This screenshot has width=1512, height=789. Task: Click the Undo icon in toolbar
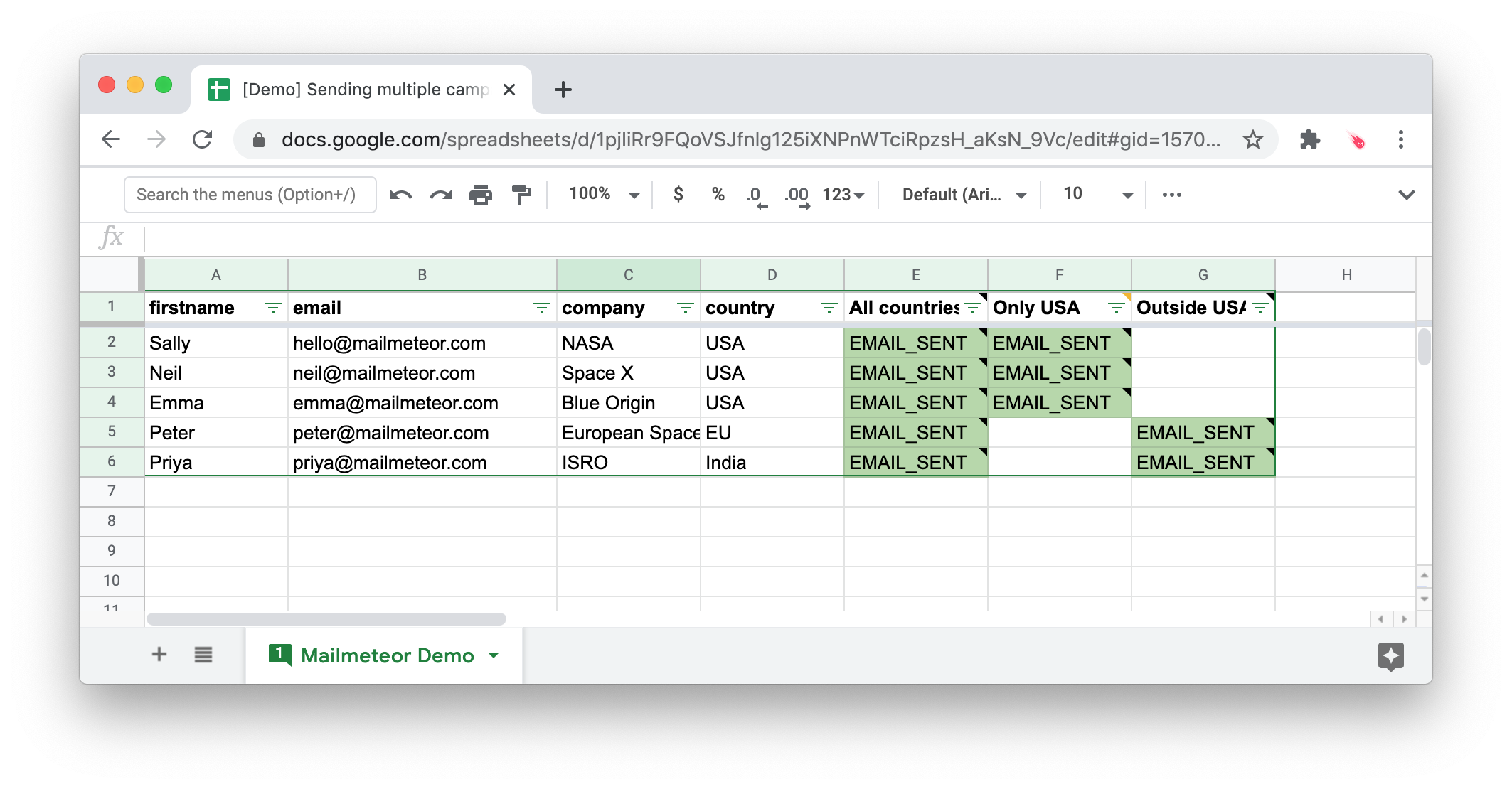click(x=401, y=195)
